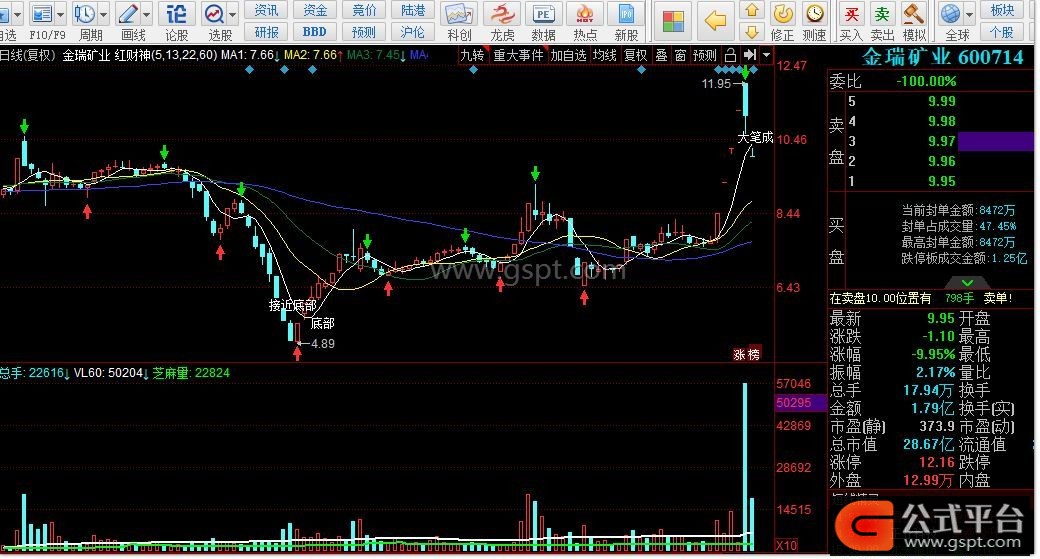Open the 热点 hot topics flame icon
The width and height of the screenshot is (1040, 559).
(x=584, y=14)
